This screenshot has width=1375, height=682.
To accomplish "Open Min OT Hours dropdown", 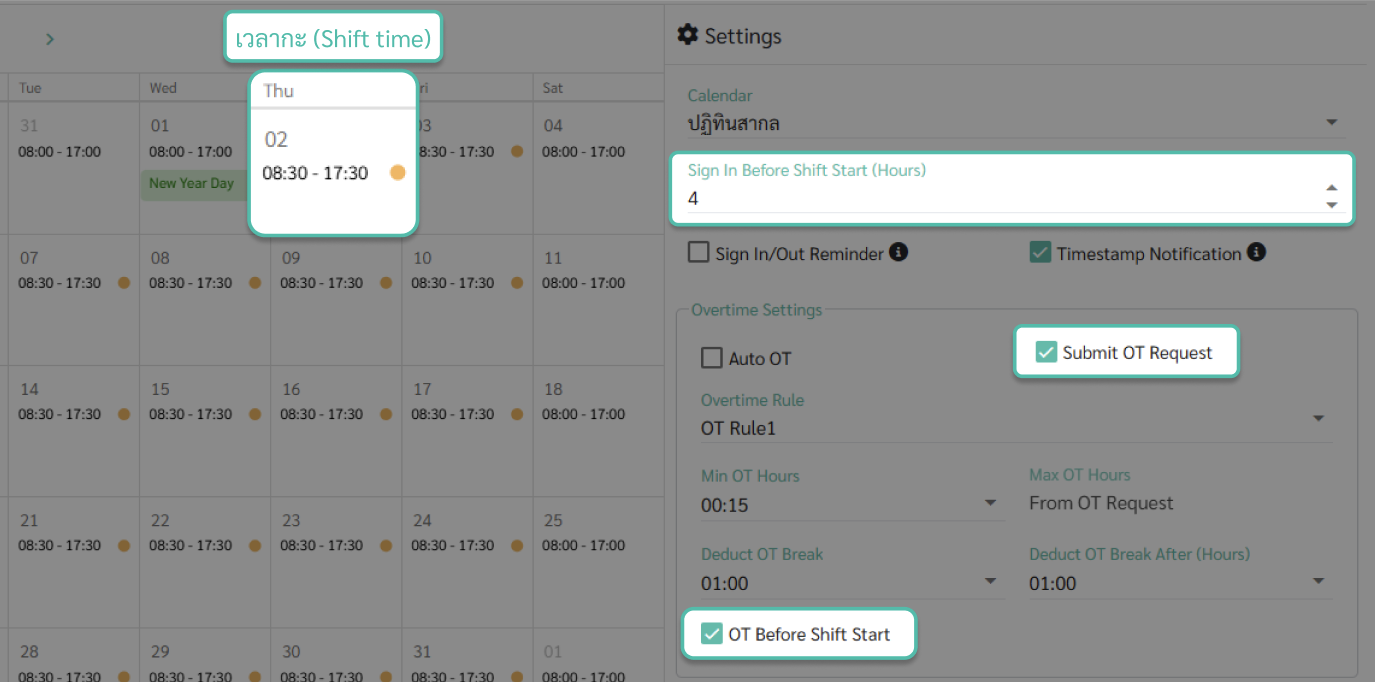I will coord(852,505).
